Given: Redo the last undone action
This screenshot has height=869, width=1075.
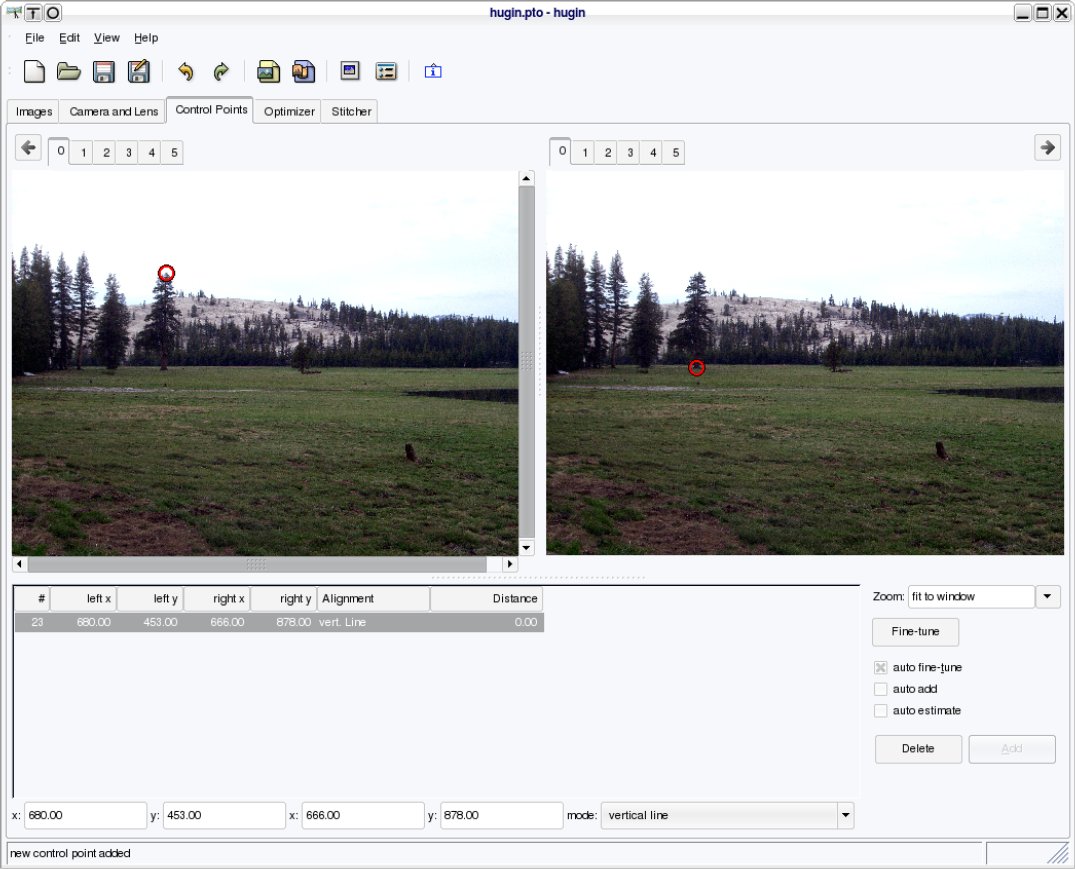Looking at the screenshot, I should pyautogui.click(x=221, y=71).
